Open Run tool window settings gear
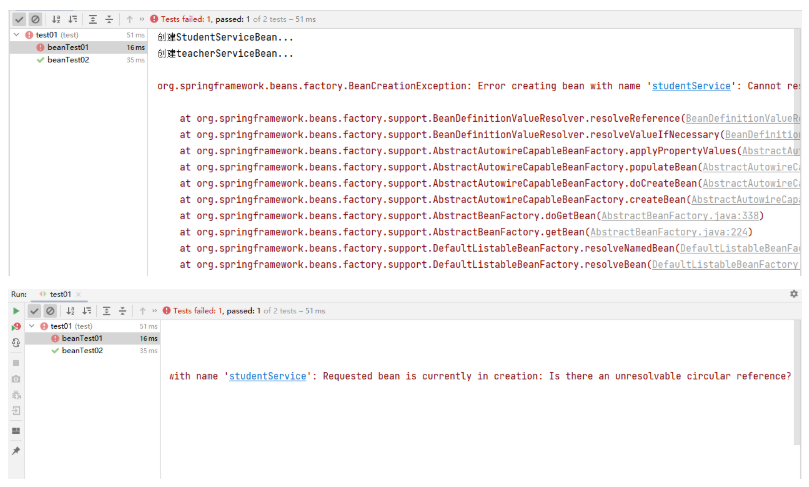 click(x=794, y=294)
